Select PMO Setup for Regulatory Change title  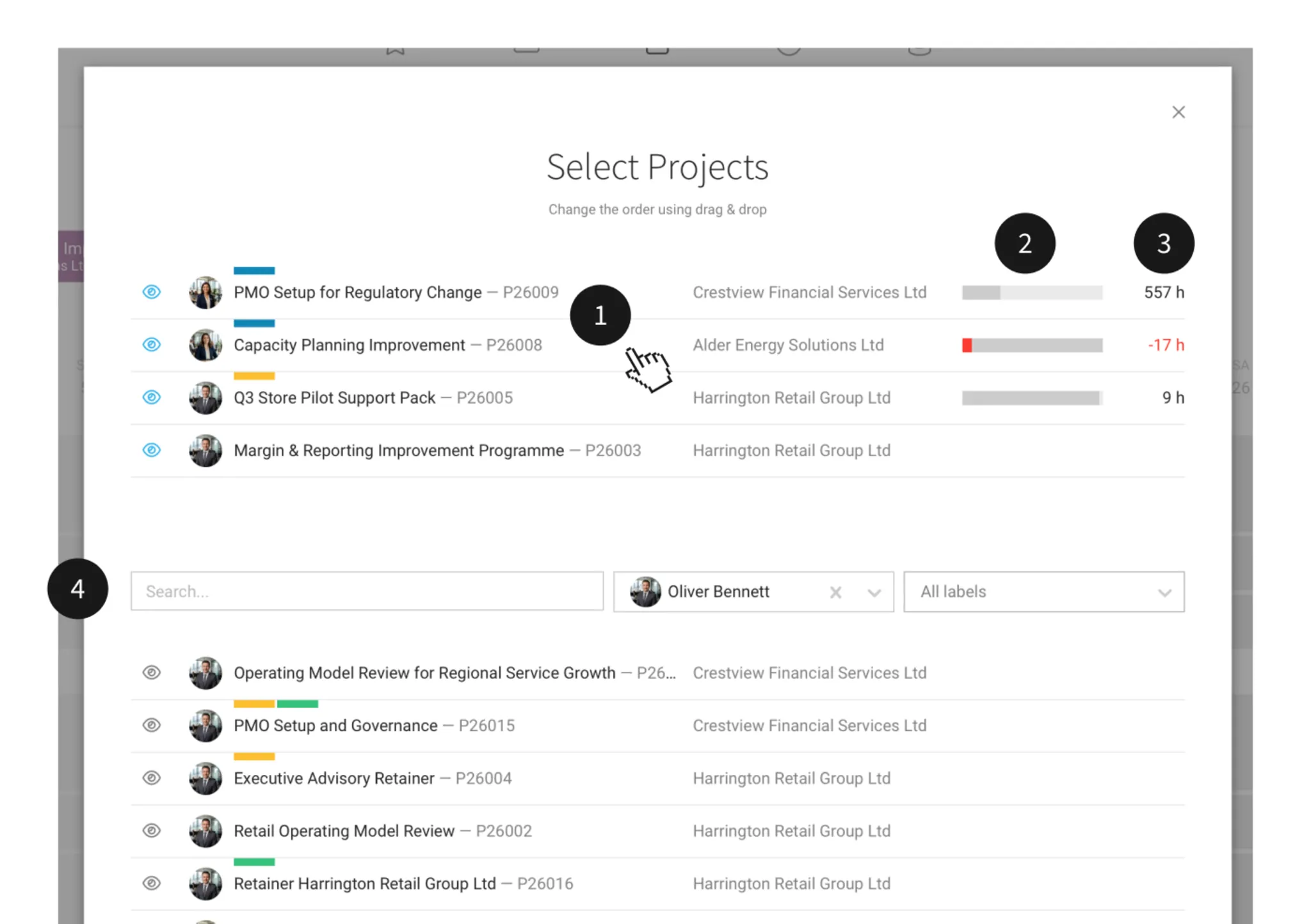[358, 292]
